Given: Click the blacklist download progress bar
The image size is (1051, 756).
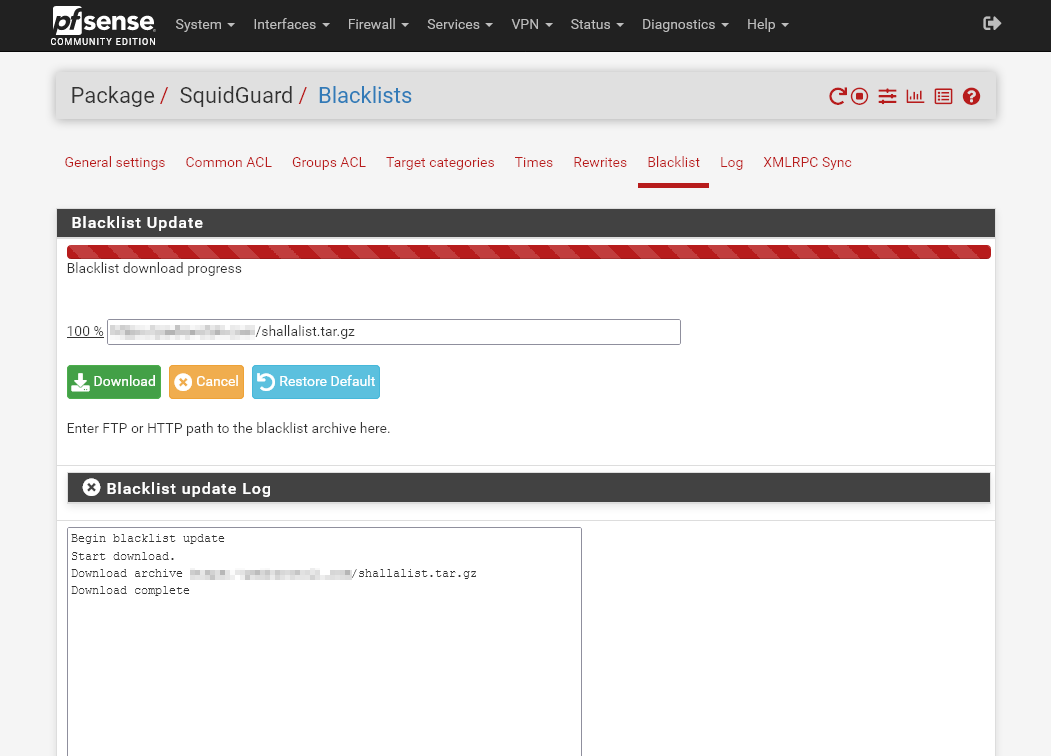Looking at the screenshot, I should [529, 252].
